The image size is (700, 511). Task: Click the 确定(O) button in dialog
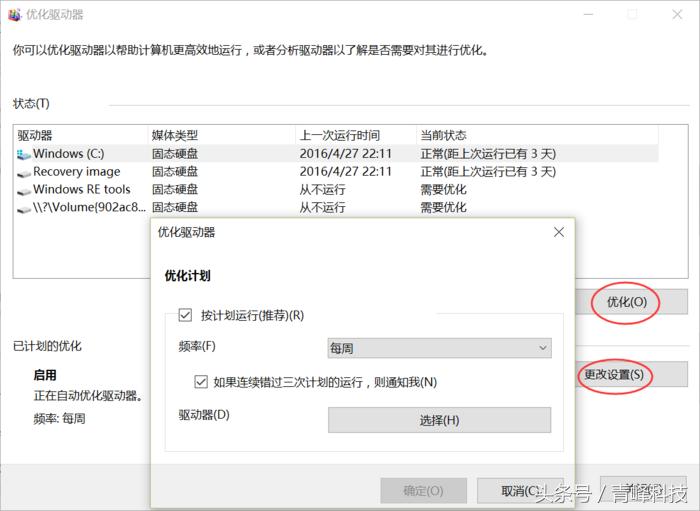coord(423,491)
